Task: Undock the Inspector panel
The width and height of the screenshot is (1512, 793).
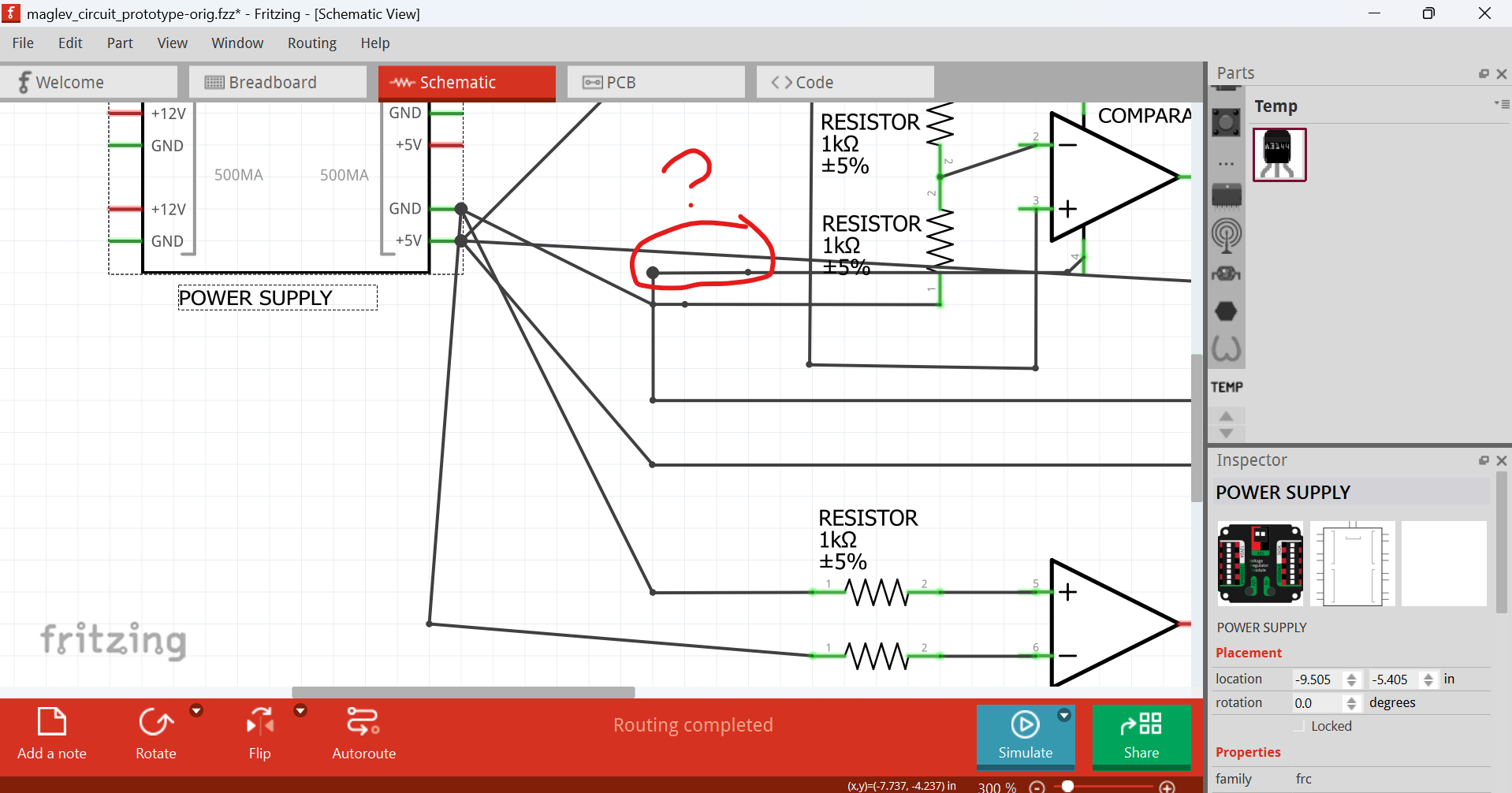Action: (1484, 460)
